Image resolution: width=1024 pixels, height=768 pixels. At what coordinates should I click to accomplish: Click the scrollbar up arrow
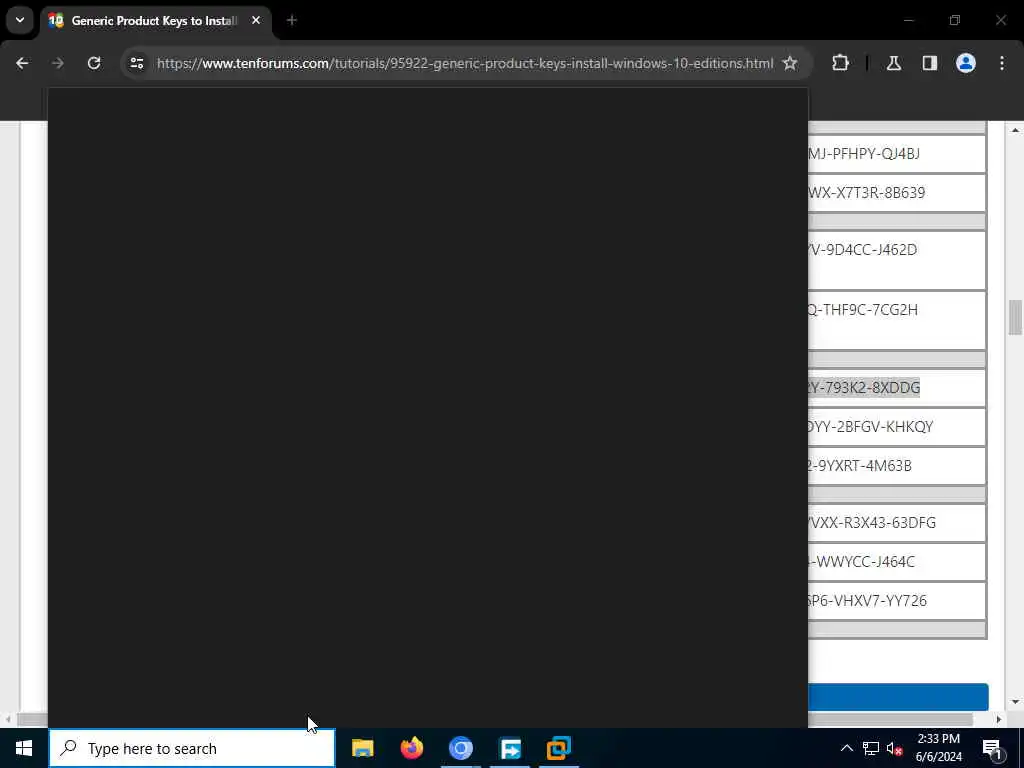tap(1015, 130)
